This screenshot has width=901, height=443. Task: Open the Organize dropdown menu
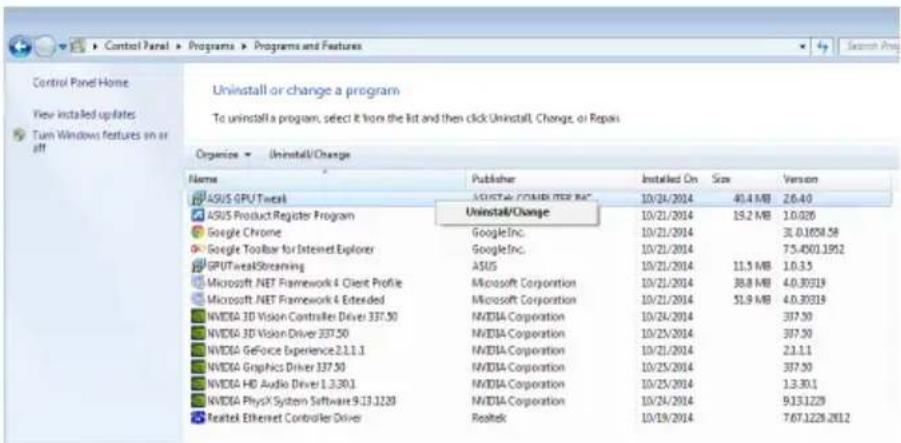[x=224, y=155]
